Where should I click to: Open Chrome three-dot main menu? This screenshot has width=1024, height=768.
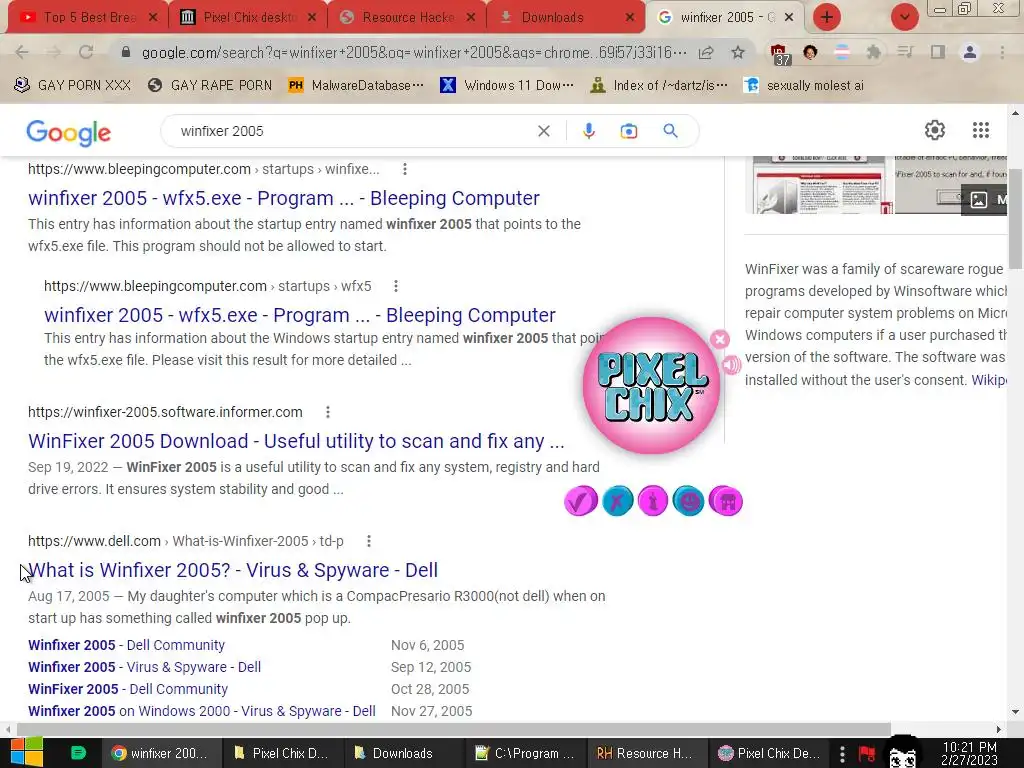pyautogui.click(x=1002, y=52)
